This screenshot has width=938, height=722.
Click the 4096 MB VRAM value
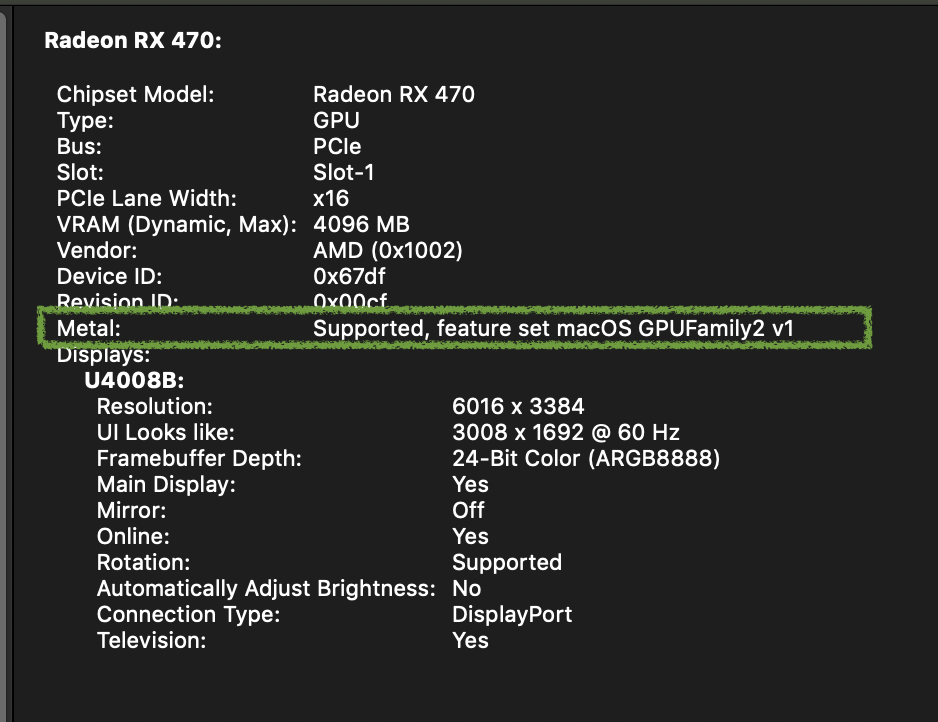coord(361,225)
